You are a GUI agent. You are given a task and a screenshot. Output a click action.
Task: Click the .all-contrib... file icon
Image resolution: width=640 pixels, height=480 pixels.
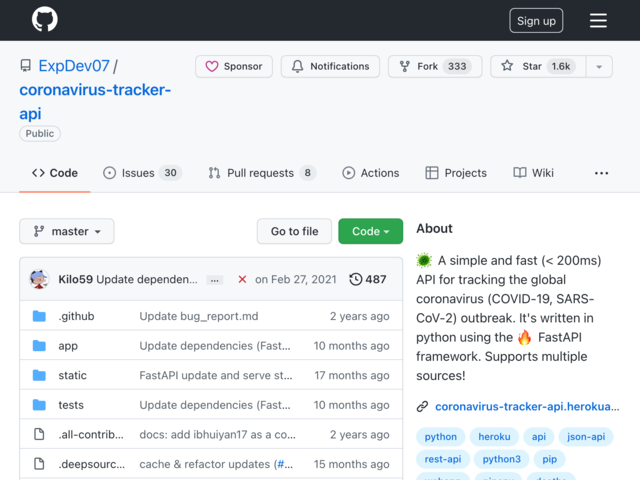(39, 434)
